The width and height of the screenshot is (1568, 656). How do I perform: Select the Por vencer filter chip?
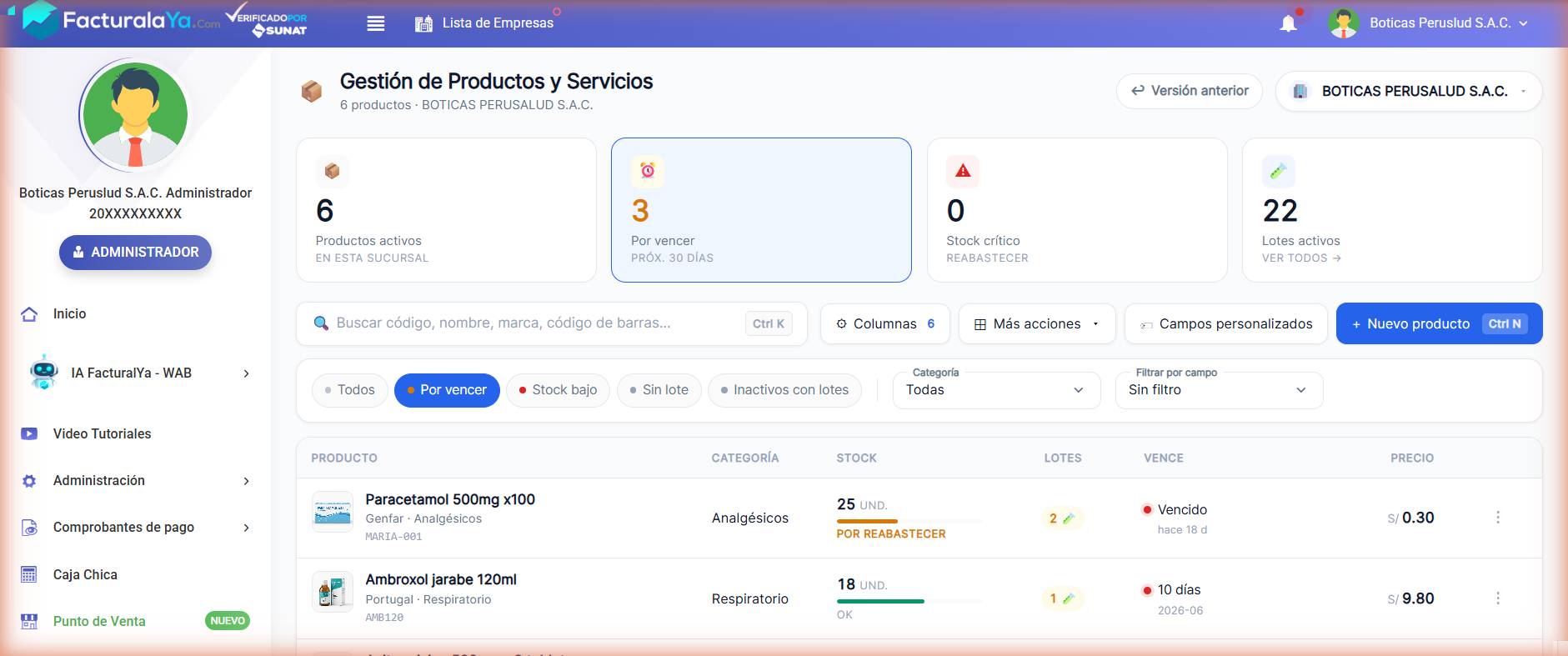[x=447, y=390]
